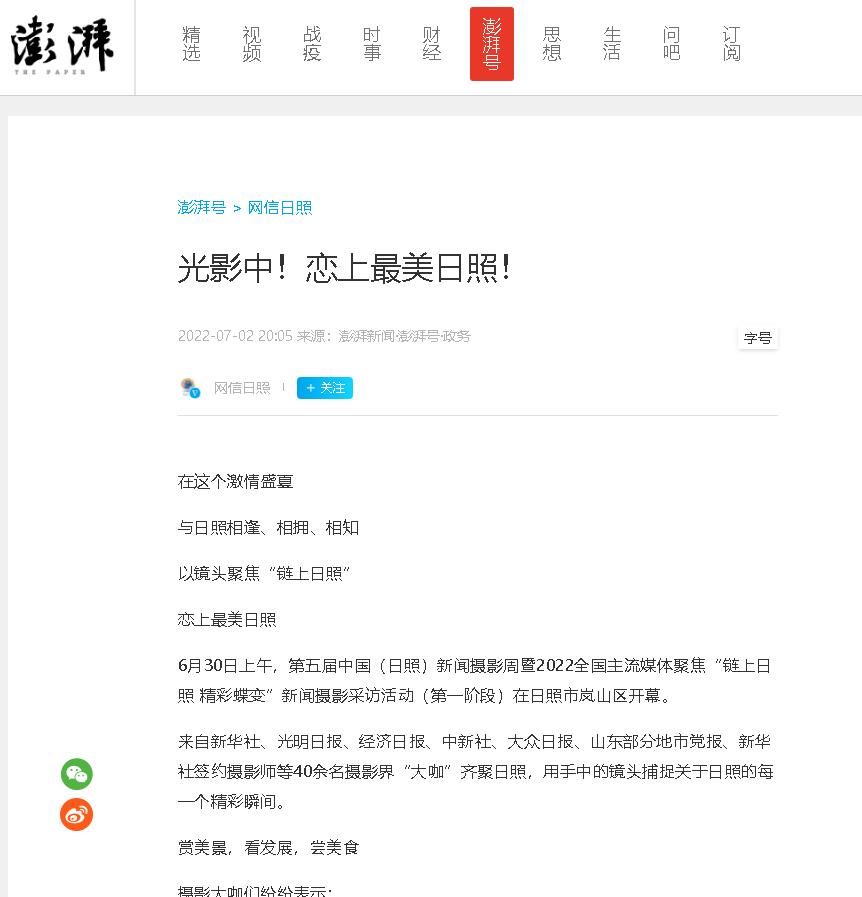Open the 生活 navigation tab
Image resolution: width=862 pixels, height=897 pixels.
point(612,44)
